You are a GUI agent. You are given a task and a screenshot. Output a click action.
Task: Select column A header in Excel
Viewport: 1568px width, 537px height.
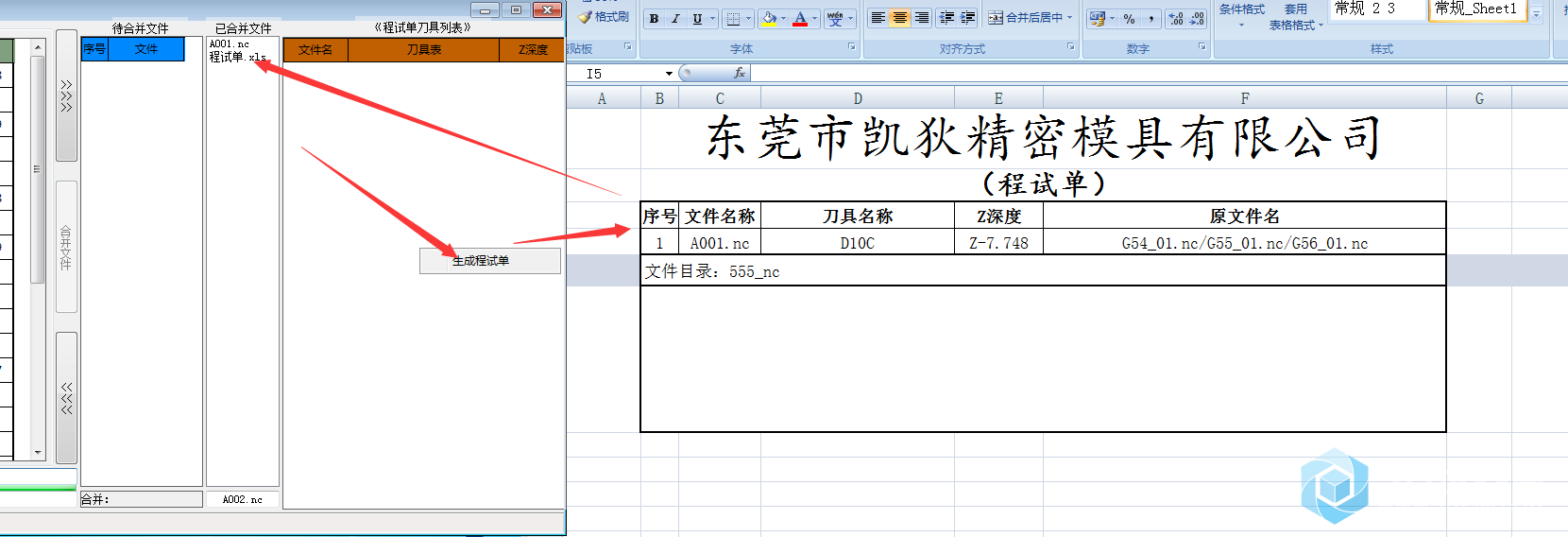click(602, 98)
